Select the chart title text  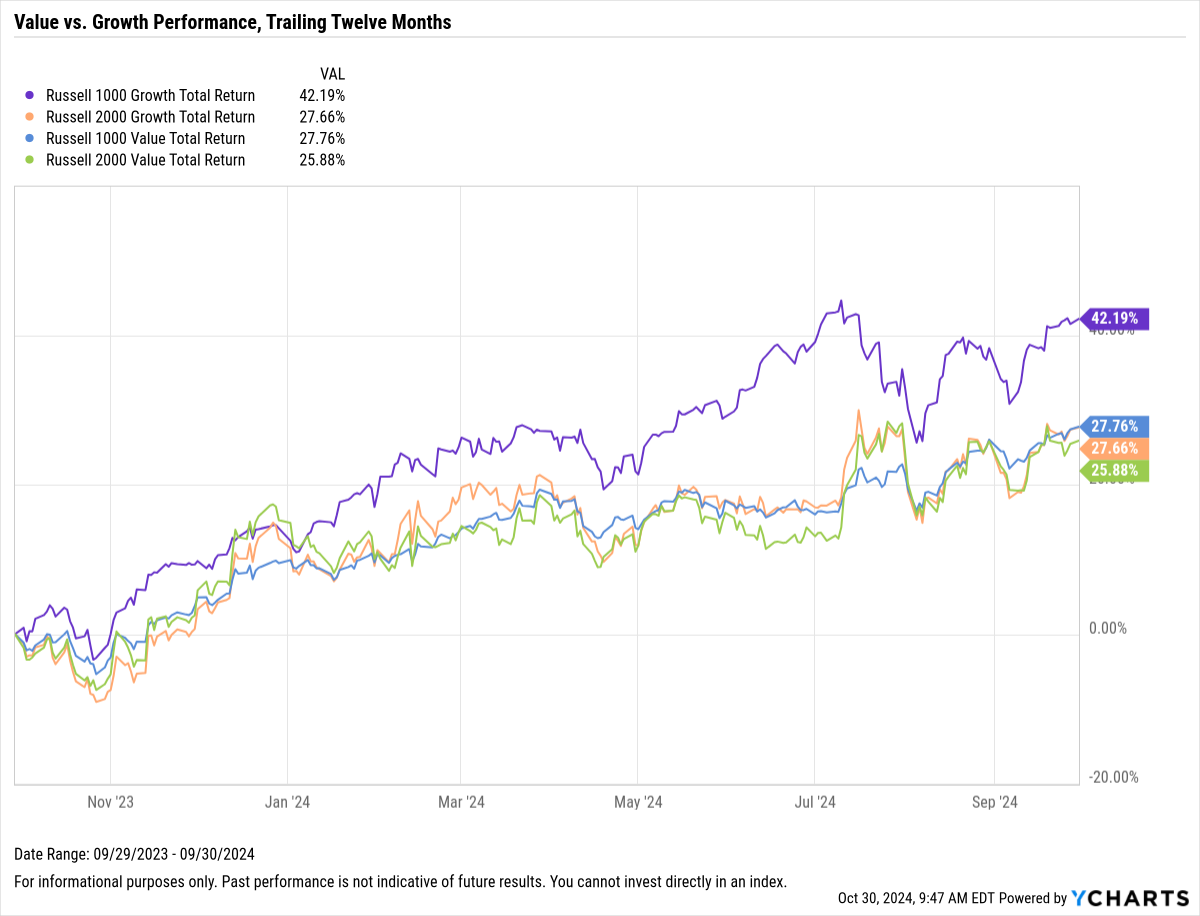(x=232, y=21)
